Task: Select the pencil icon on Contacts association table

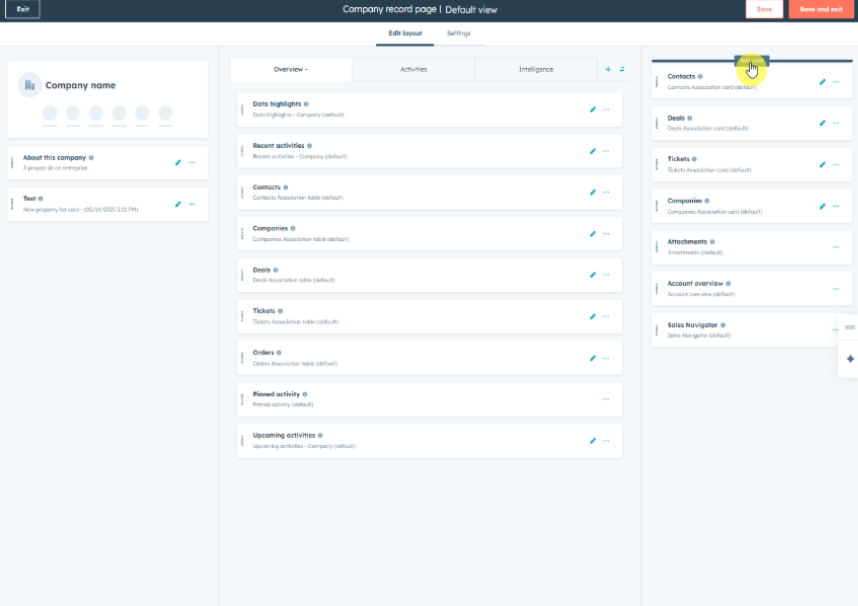Action: pyautogui.click(x=592, y=192)
